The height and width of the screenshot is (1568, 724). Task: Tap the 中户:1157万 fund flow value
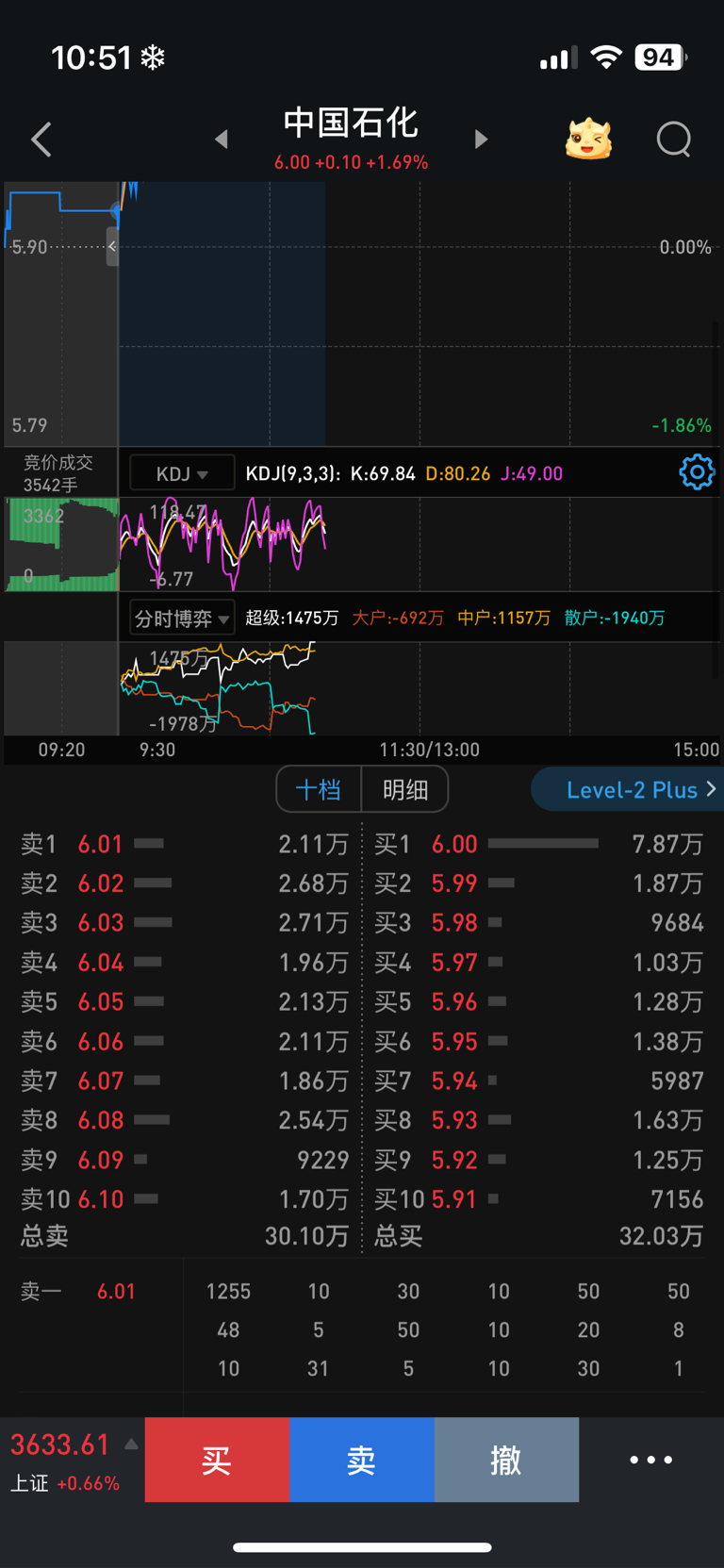point(504,618)
